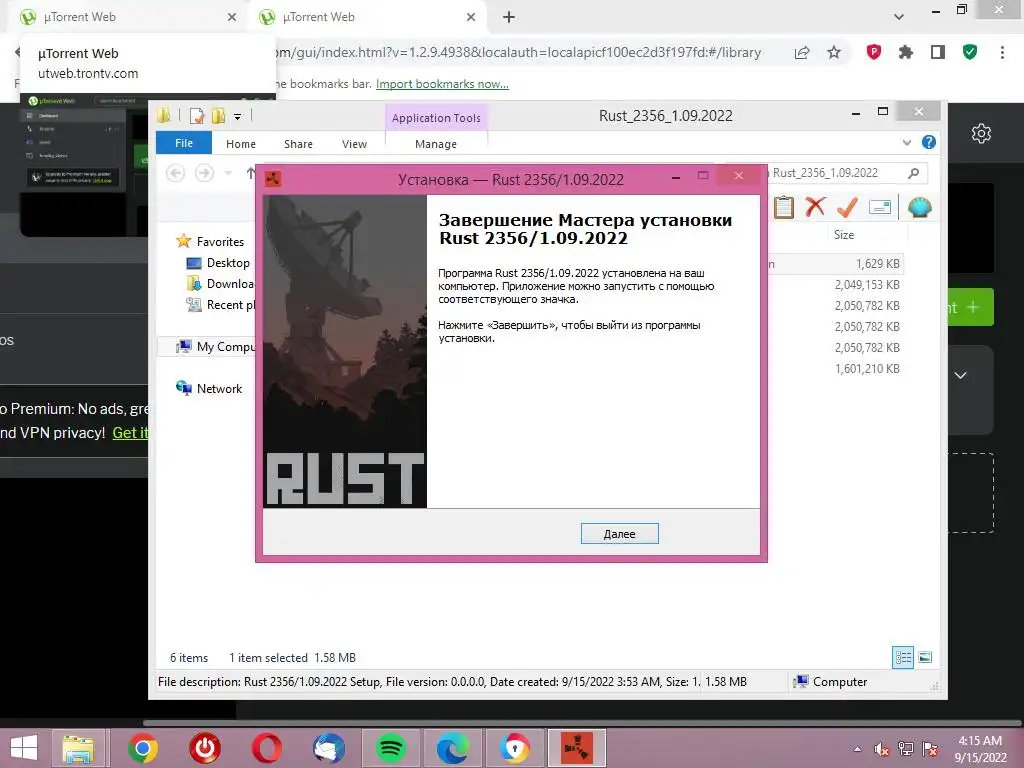The width and height of the screenshot is (1024, 768).
Task: Click the New folder icon in the quick access toolbar
Action: pos(218,116)
